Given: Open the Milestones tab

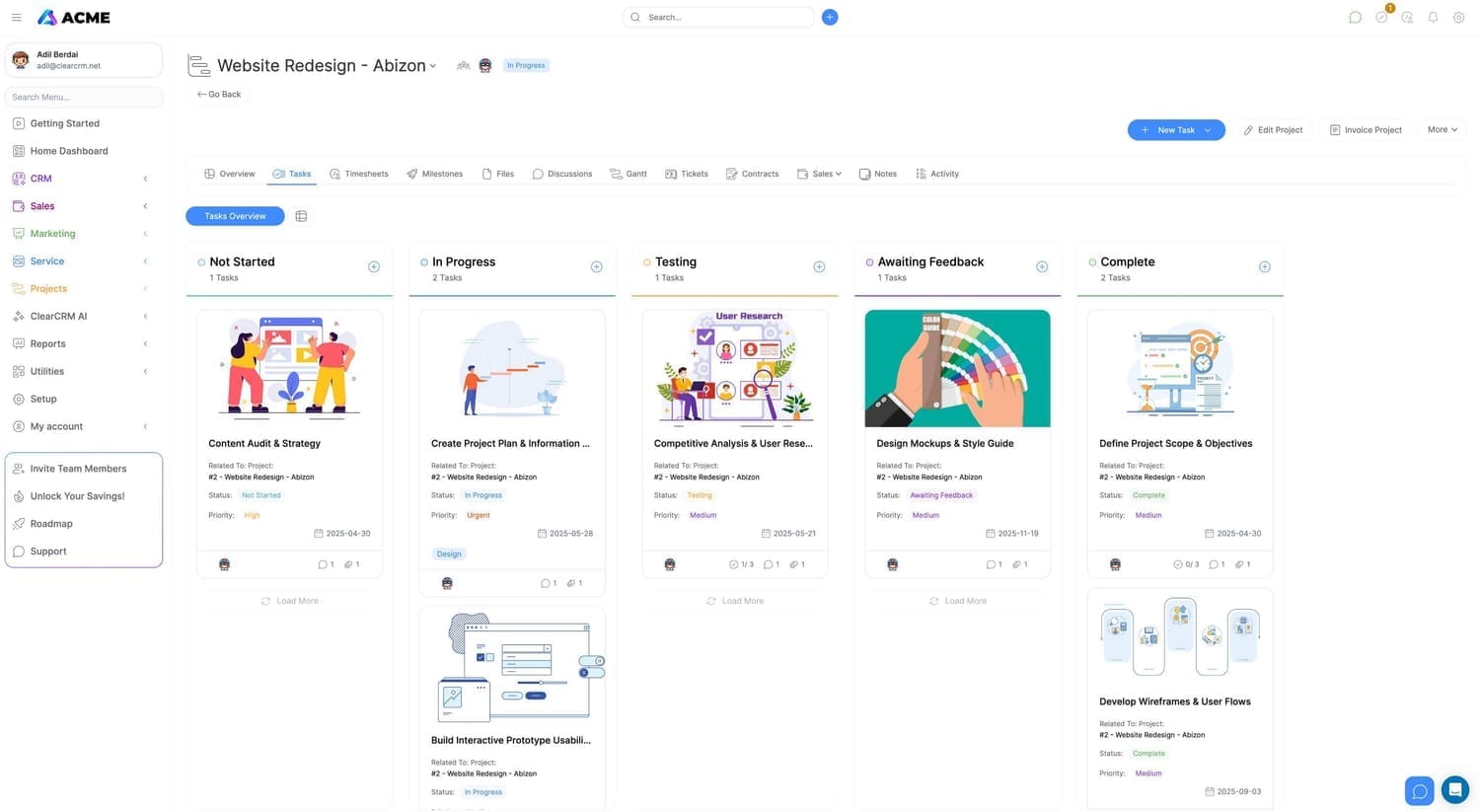Looking at the screenshot, I should pyautogui.click(x=434, y=174).
